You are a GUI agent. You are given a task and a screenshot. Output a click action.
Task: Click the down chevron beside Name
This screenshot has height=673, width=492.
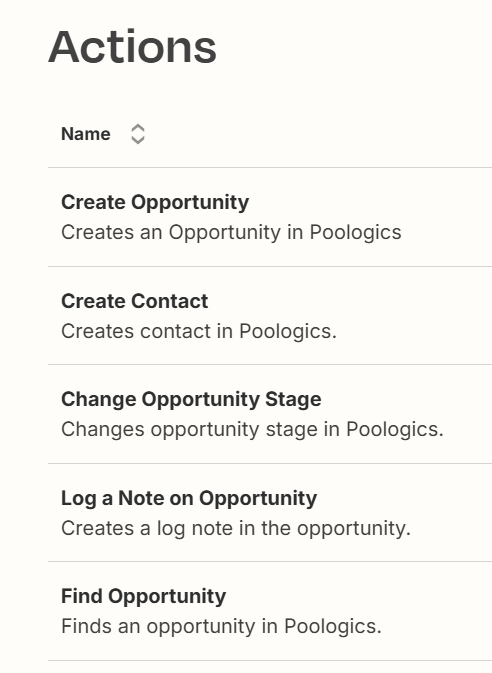[137, 140]
